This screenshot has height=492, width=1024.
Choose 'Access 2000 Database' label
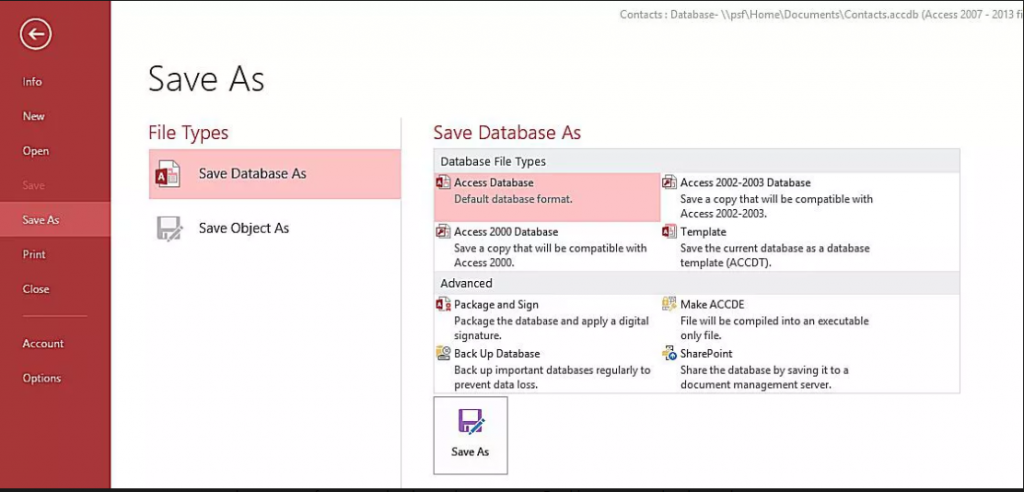pos(506,232)
